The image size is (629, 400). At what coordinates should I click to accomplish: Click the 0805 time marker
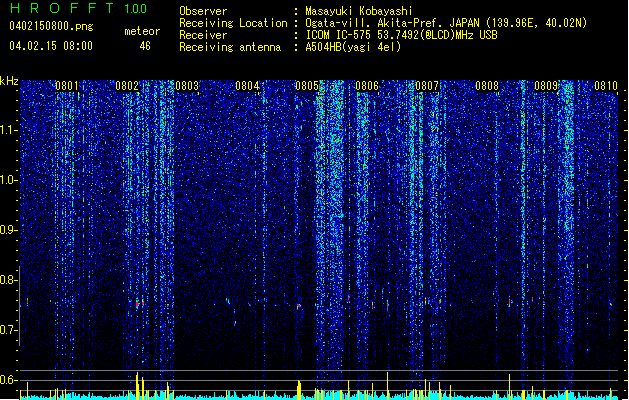click(x=307, y=86)
